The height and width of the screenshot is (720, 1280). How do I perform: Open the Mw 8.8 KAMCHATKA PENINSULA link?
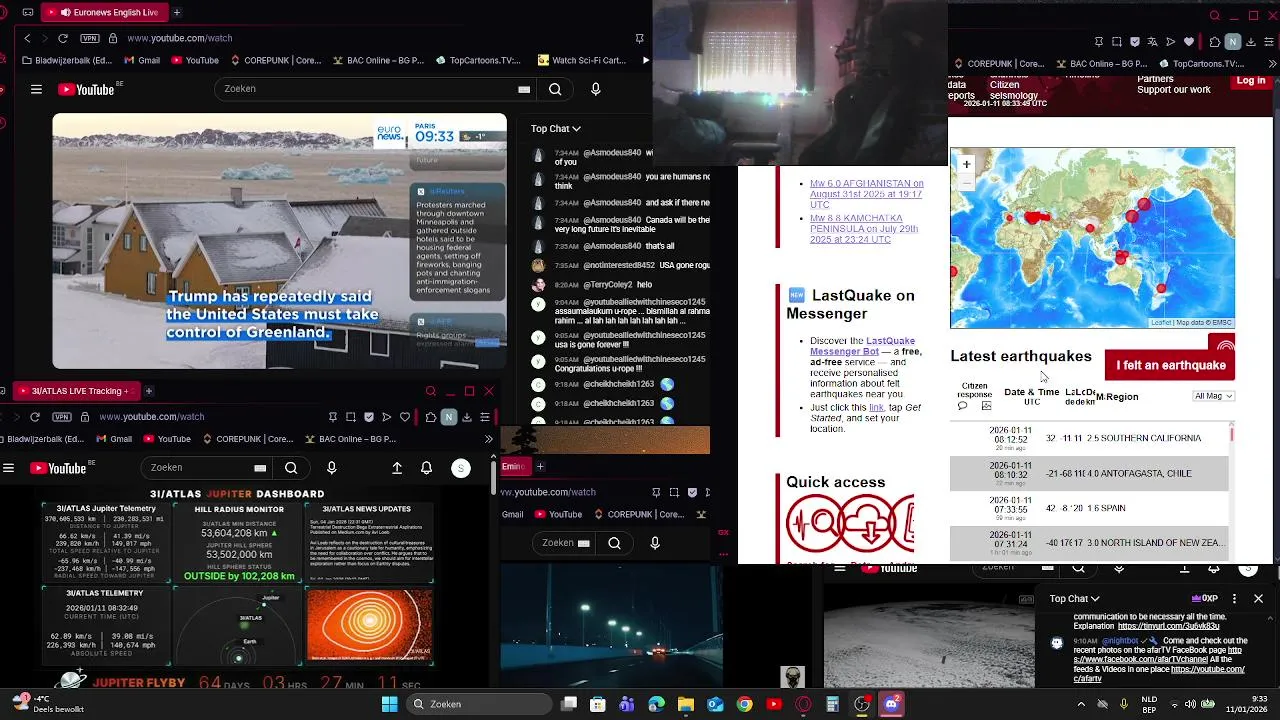coord(864,229)
